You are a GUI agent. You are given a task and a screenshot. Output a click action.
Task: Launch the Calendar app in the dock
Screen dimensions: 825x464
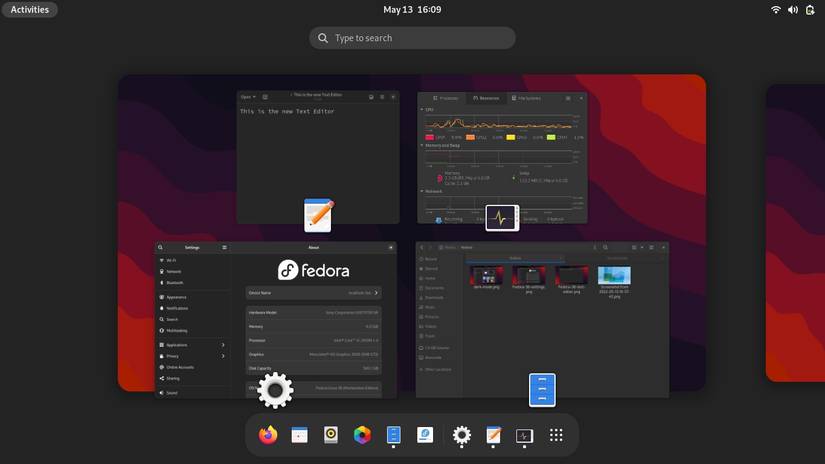(299, 435)
